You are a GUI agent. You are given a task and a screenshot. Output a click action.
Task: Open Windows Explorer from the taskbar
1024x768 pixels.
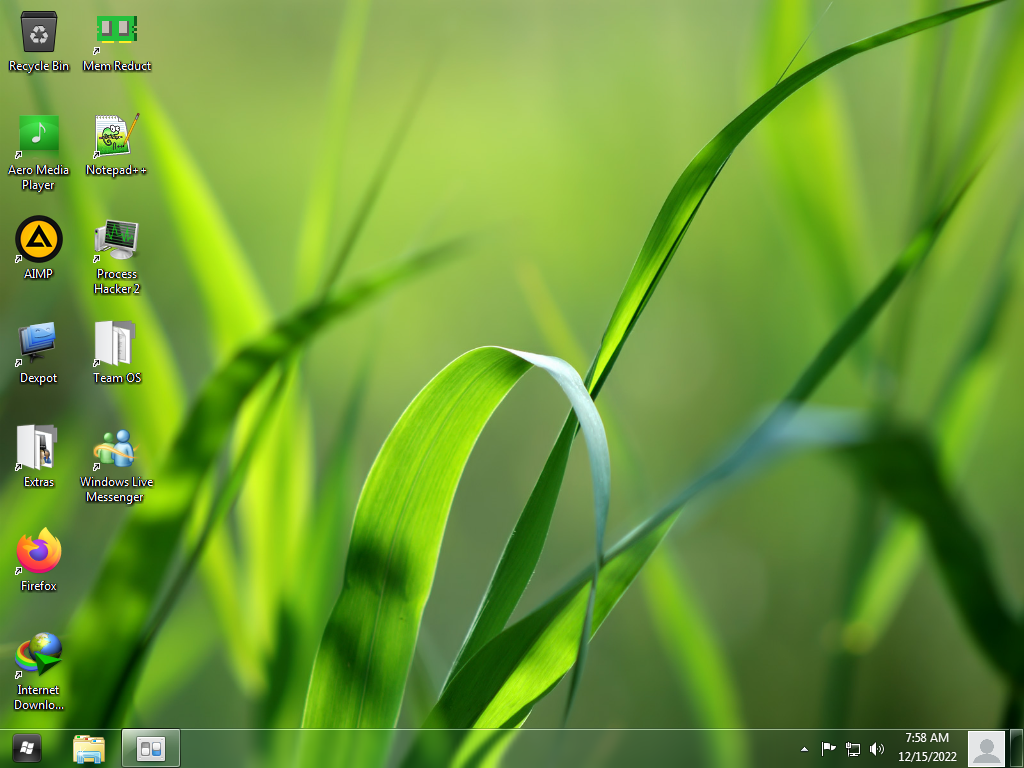[89, 748]
